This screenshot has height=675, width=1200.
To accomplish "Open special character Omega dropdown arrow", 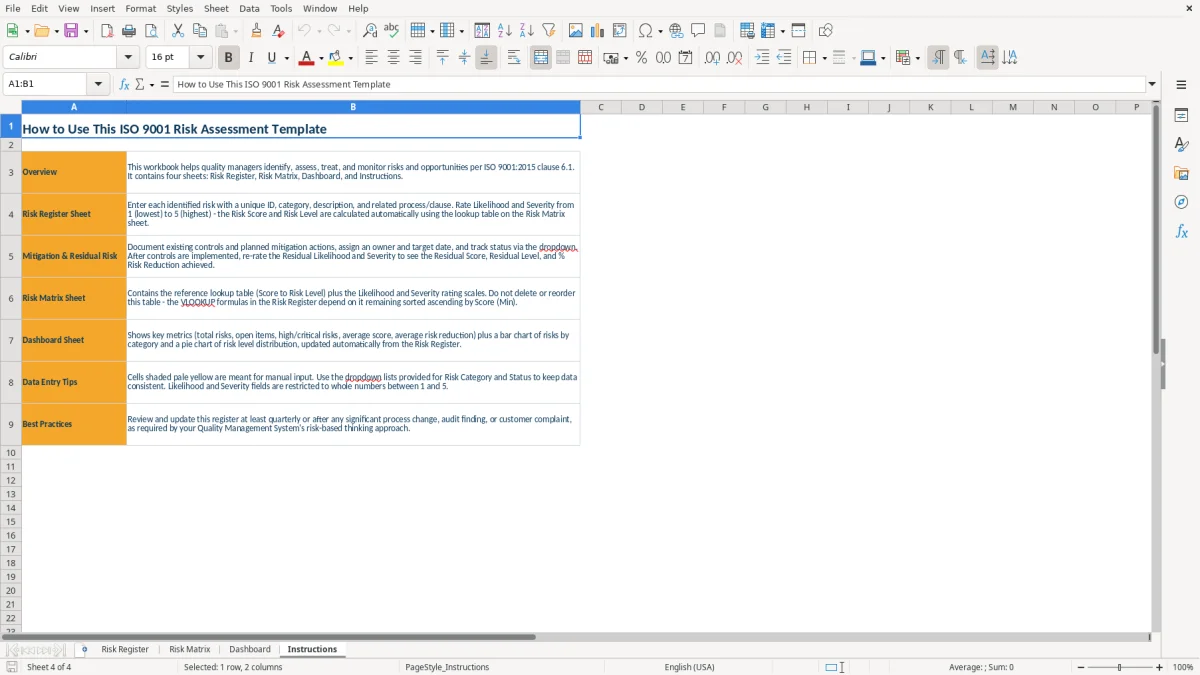I will pyautogui.click(x=661, y=31).
